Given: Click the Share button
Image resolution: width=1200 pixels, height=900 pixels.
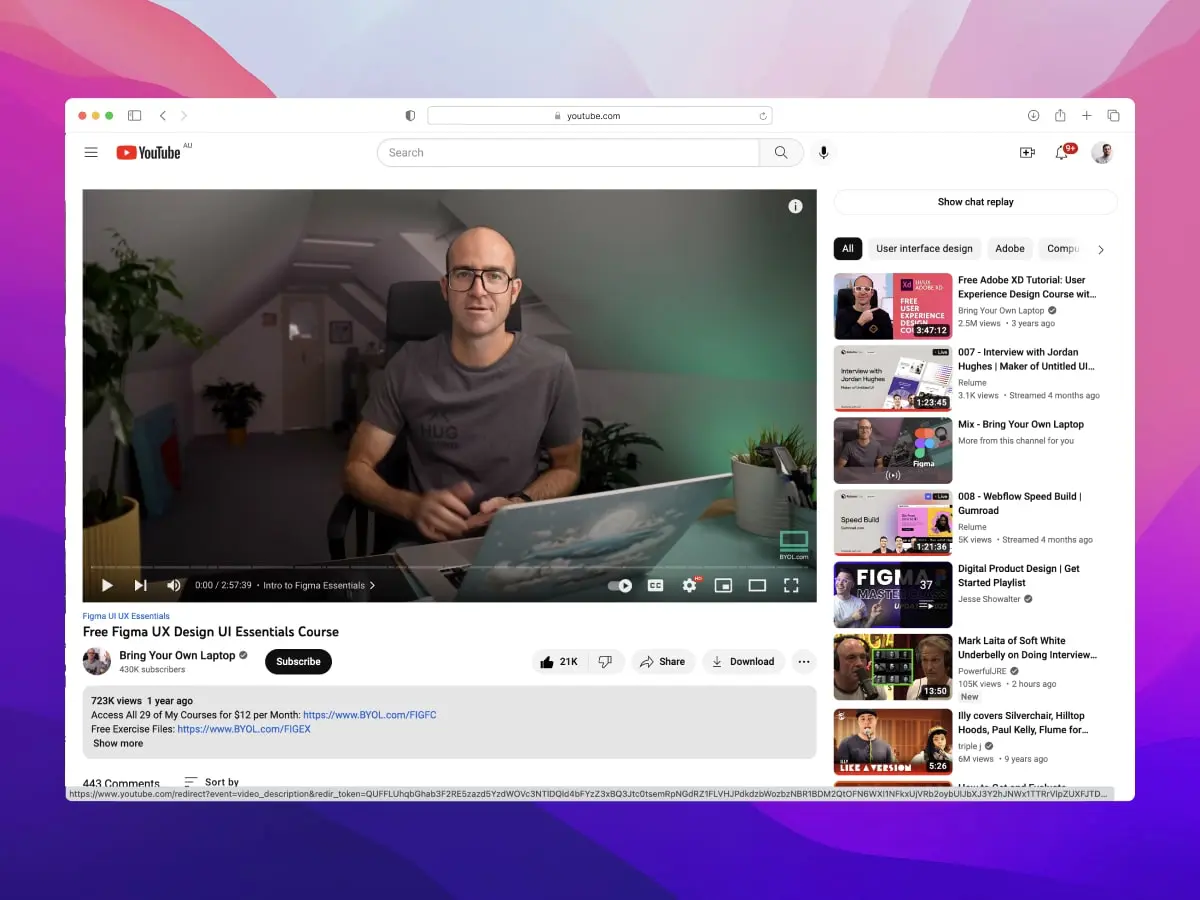Looking at the screenshot, I should pyautogui.click(x=663, y=662).
